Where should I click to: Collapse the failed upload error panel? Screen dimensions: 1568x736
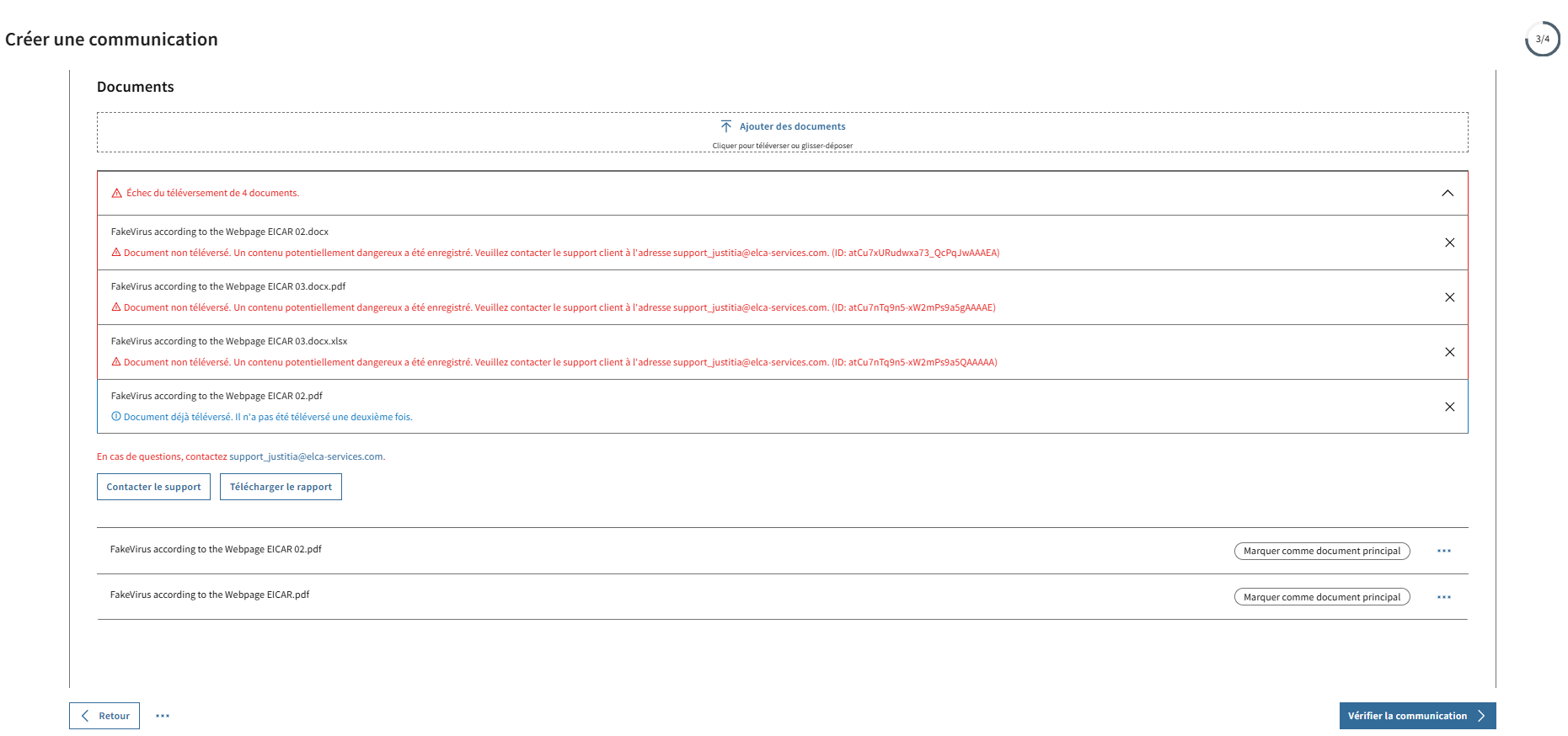1448,193
